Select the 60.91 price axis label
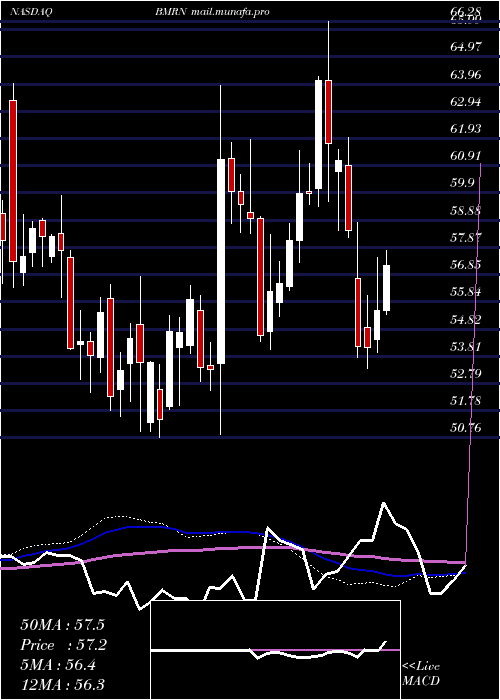Screen dimensions: 500x700 (x=466, y=155)
